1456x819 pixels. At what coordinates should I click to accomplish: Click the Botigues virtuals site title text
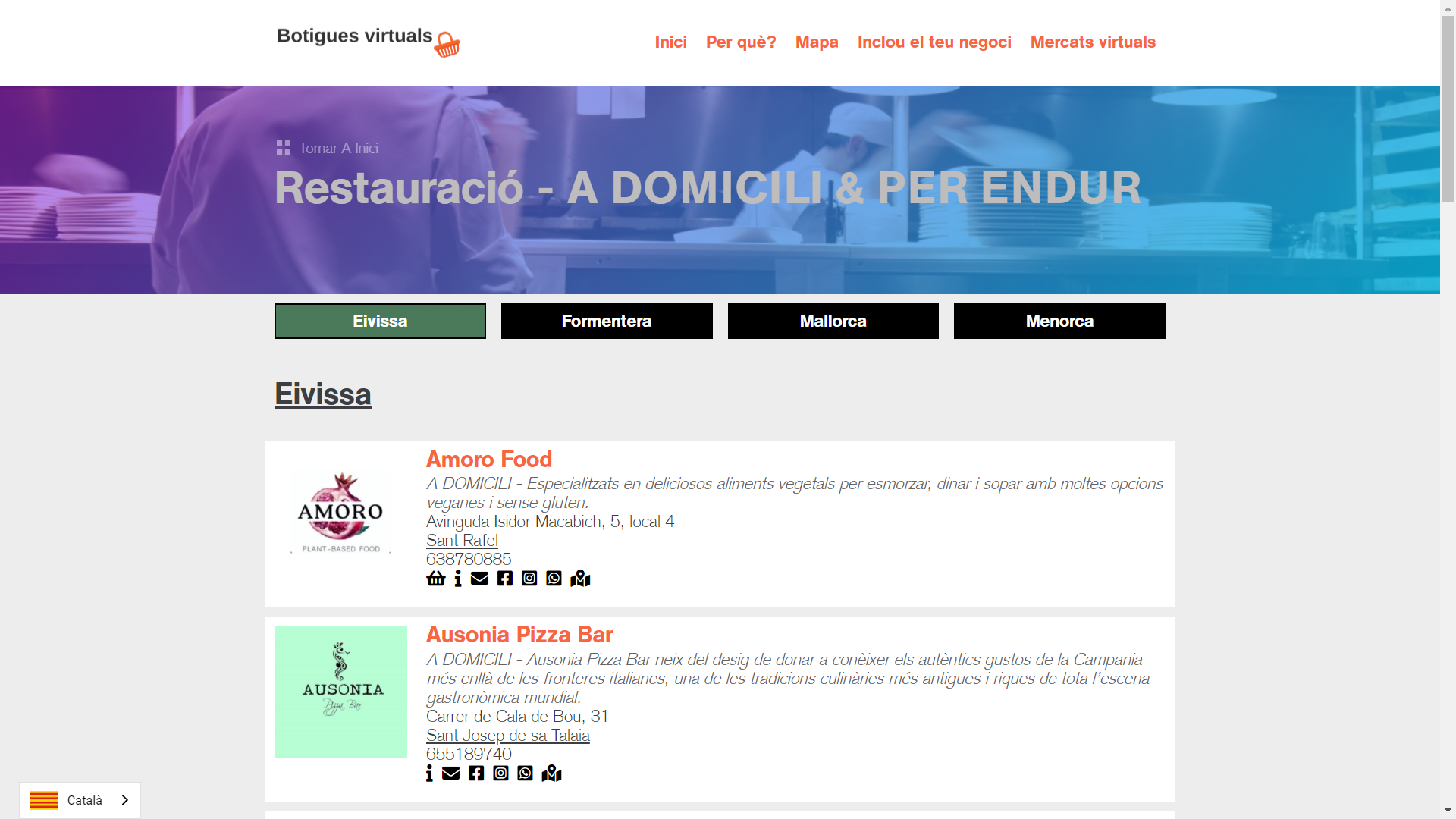pos(355,36)
